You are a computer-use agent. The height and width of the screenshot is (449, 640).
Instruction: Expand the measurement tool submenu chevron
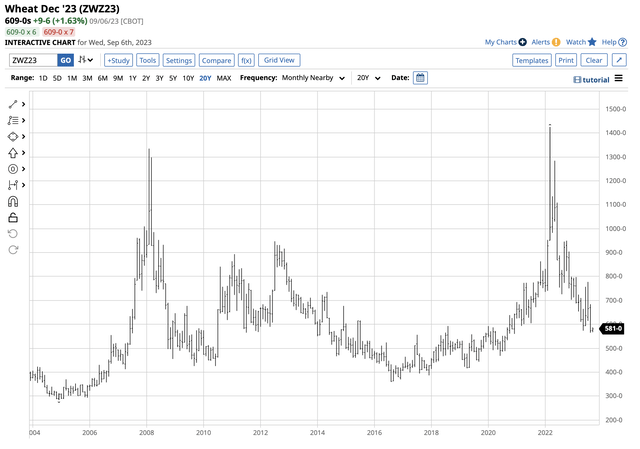[24, 185]
